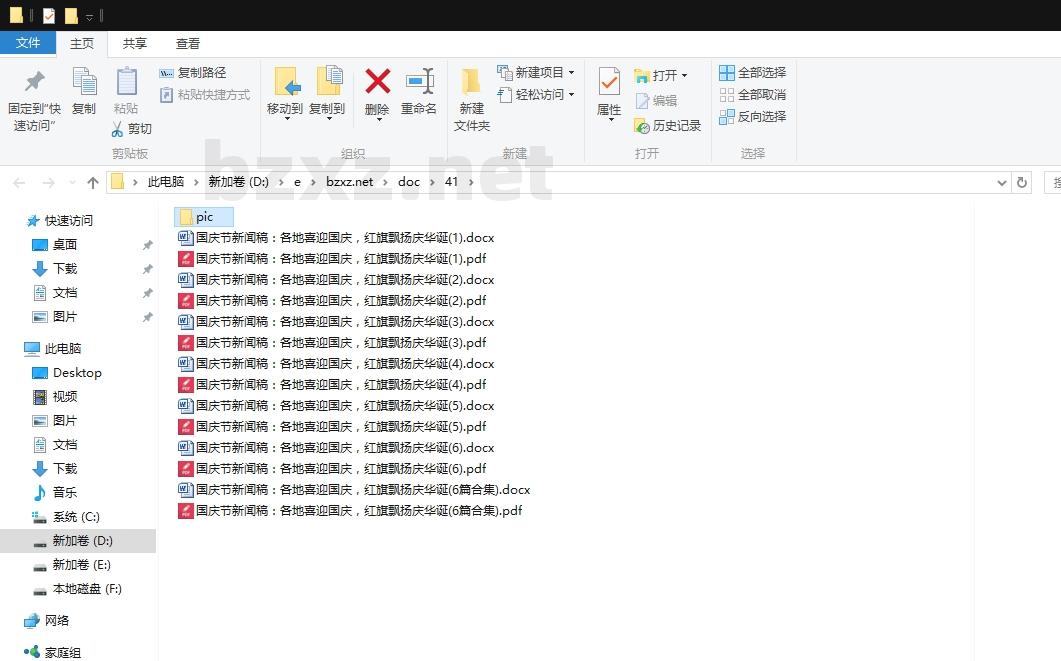
Task: Click the Cut scissors icon
Action: pos(117,129)
